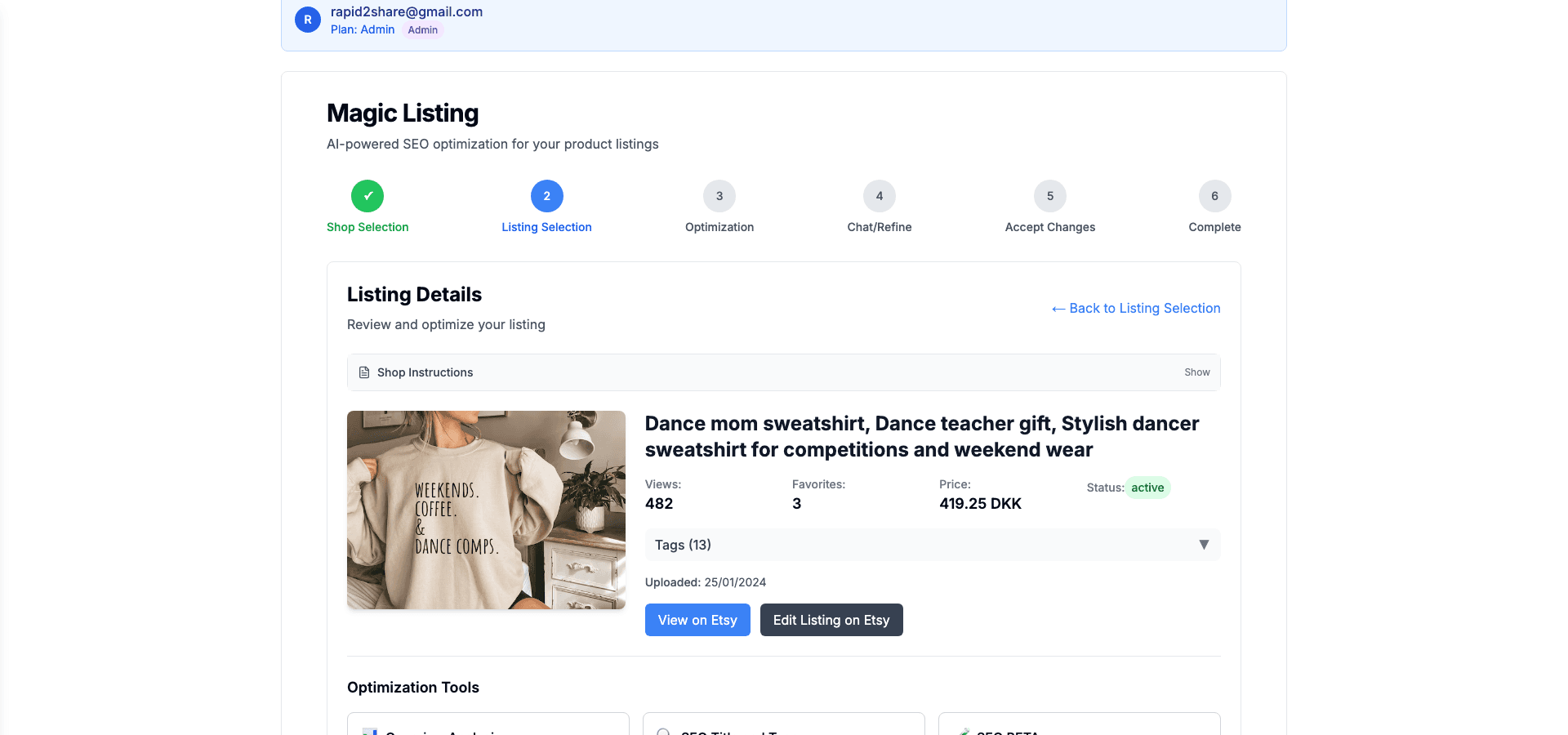Viewport: 1568px width, 735px height.
Task: Expand the Tags (13) dropdown arrow
Action: click(1203, 545)
